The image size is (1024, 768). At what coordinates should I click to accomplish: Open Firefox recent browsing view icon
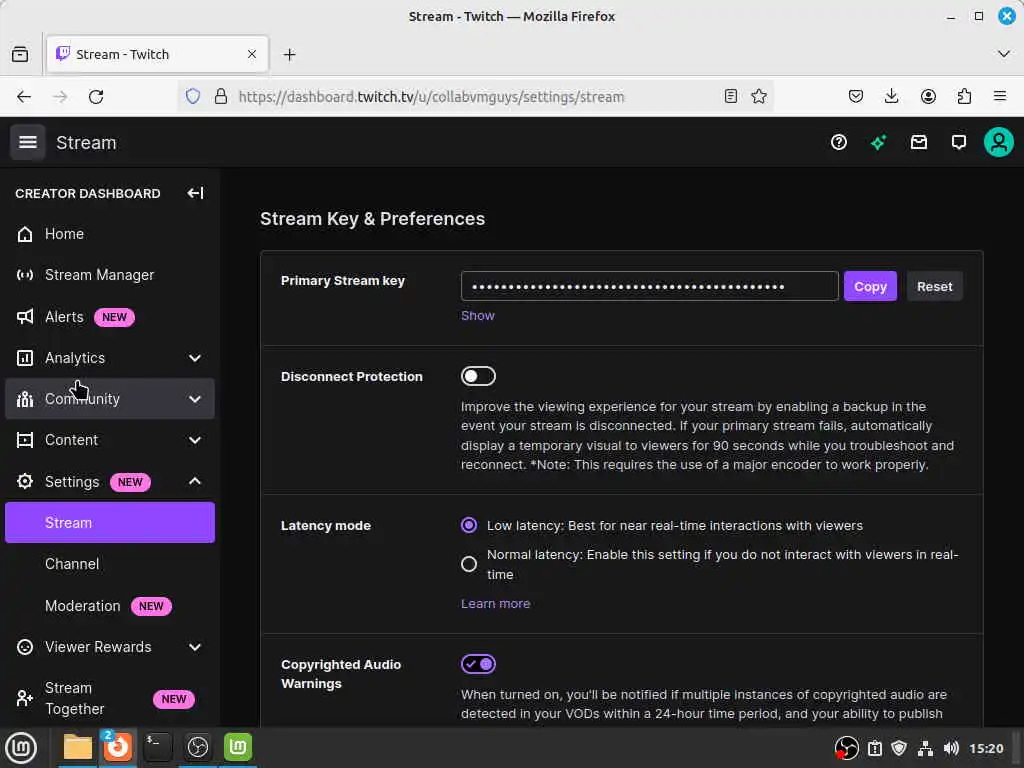point(20,54)
